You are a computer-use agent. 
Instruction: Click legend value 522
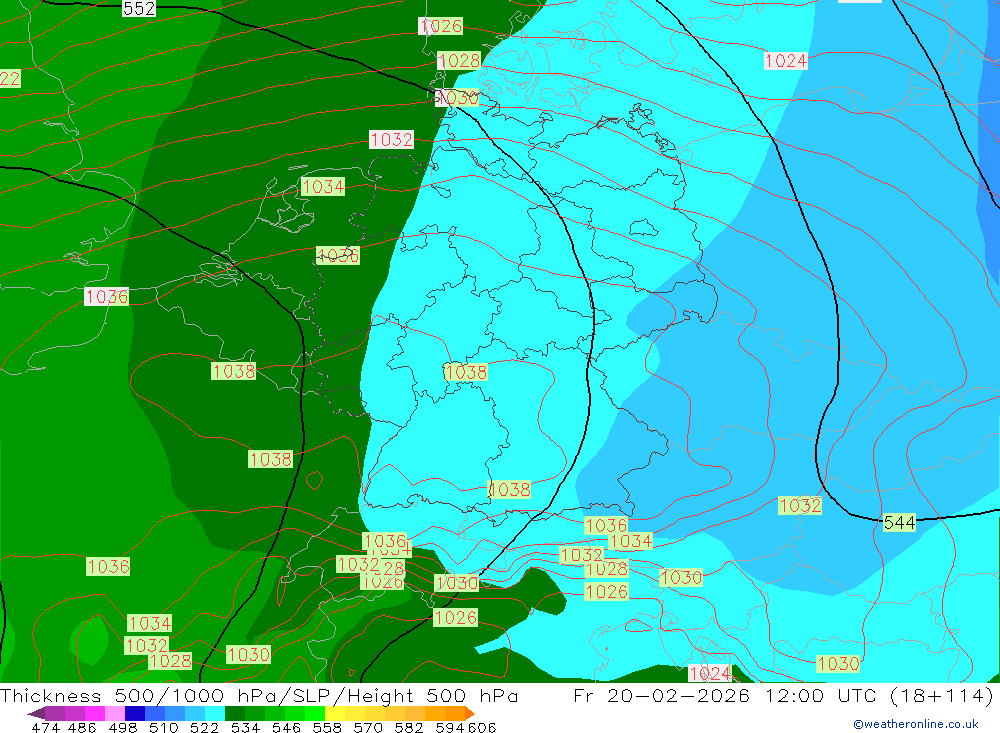click(204, 728)
